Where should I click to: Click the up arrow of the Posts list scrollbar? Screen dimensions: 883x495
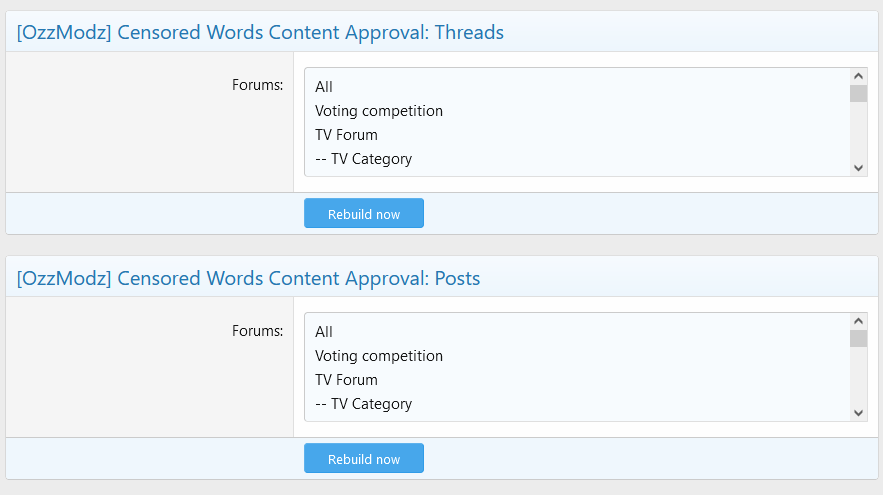[858, 321]
